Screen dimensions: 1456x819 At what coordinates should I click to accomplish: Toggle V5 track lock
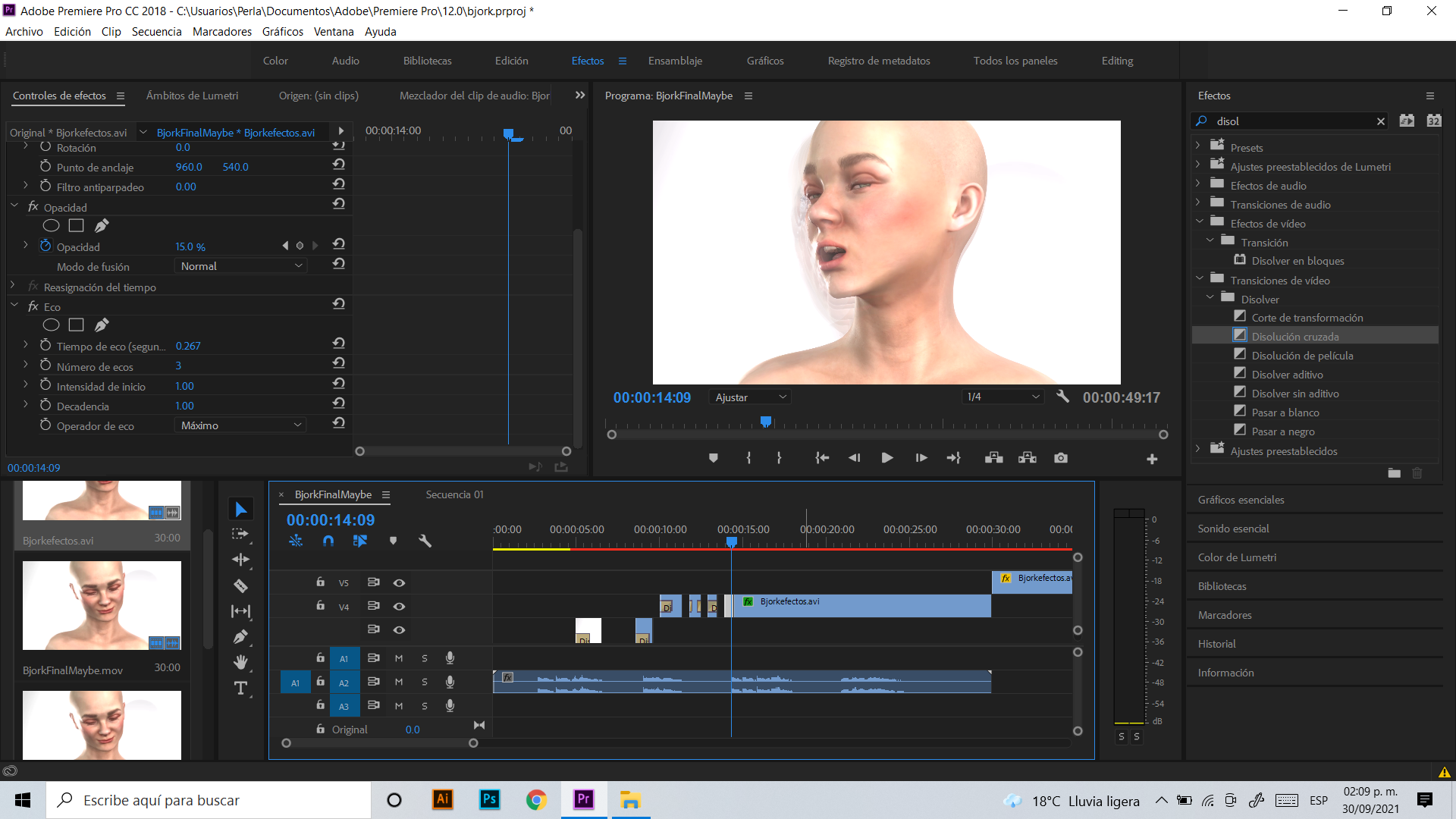click(320, 582)
